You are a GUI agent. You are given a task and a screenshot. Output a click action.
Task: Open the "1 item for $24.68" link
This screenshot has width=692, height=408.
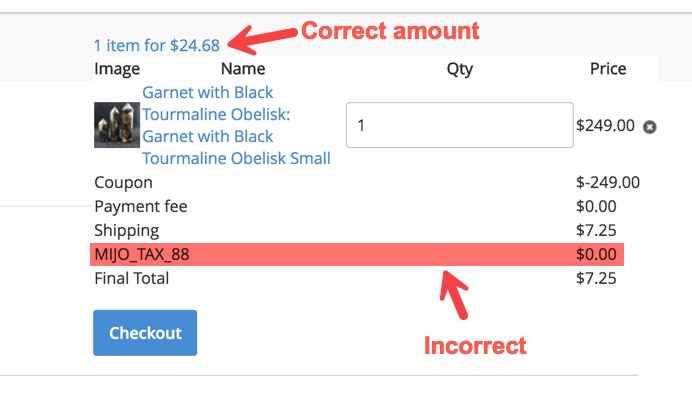point(156,45)
